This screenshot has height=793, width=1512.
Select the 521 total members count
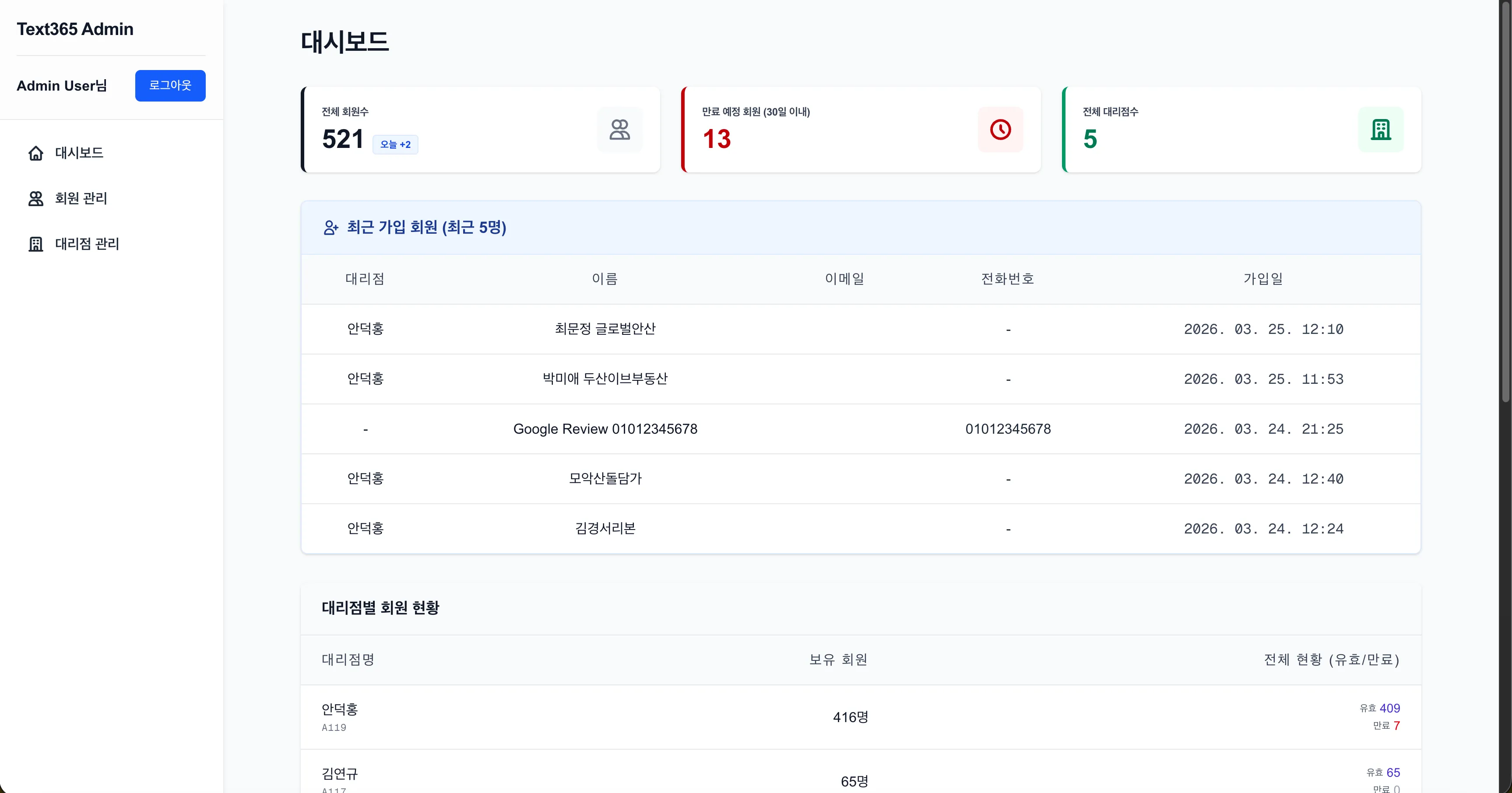tap(343, 139)
